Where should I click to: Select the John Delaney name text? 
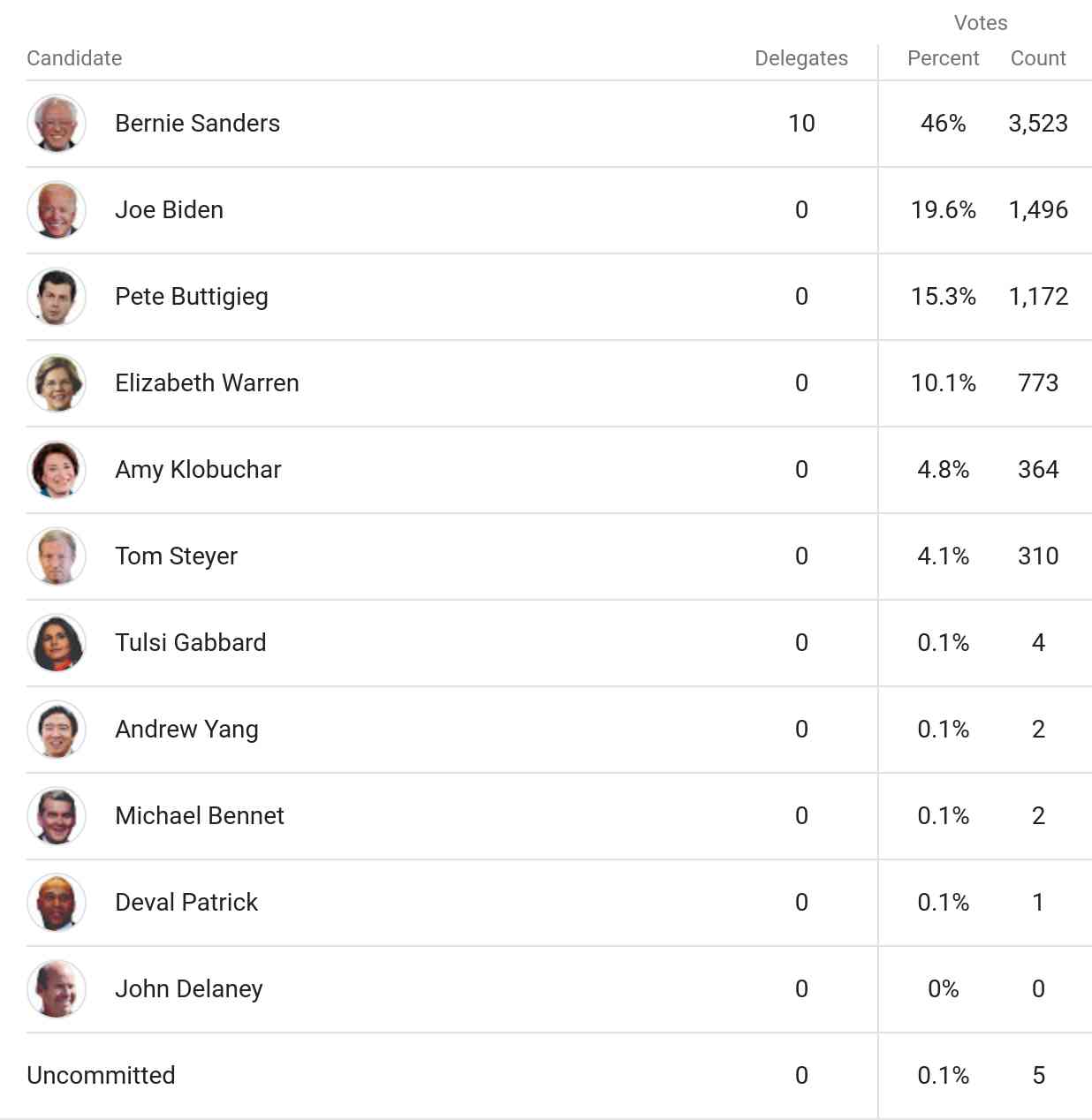tap(189, 989)
